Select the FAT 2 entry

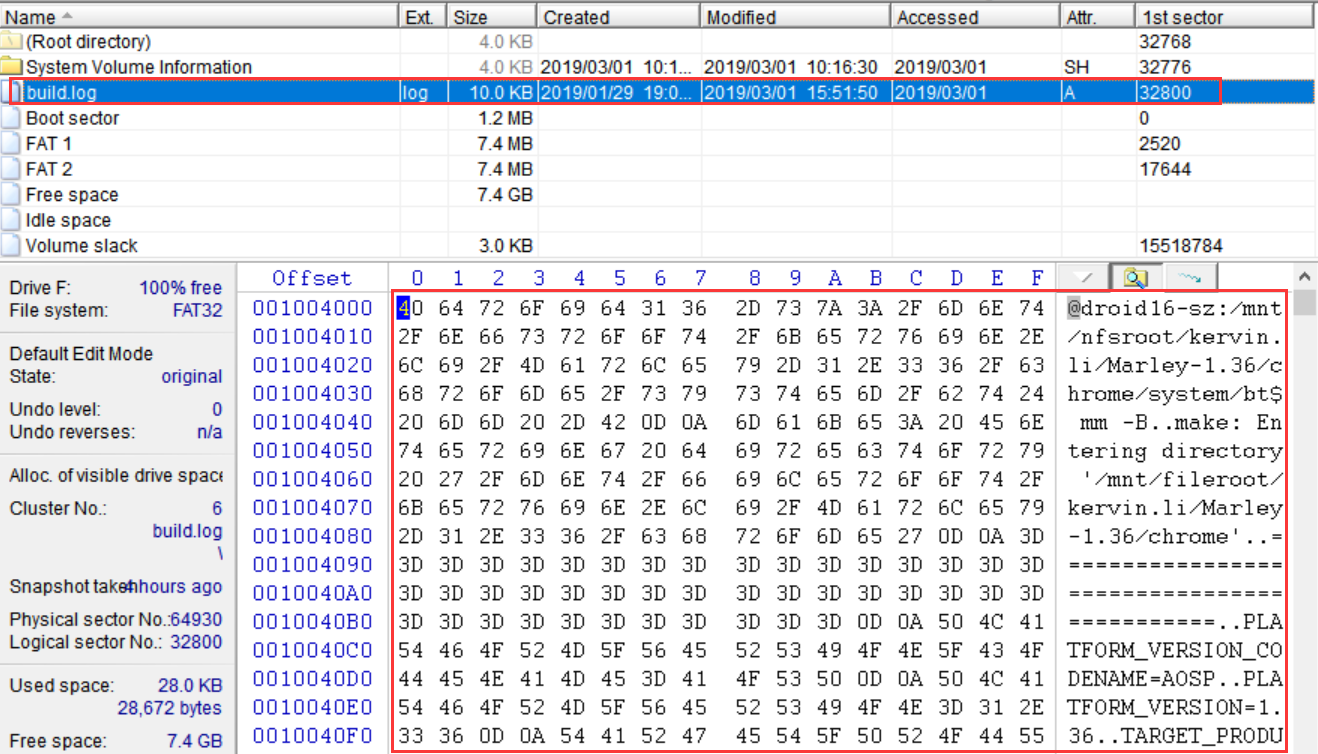pos(49,169)
